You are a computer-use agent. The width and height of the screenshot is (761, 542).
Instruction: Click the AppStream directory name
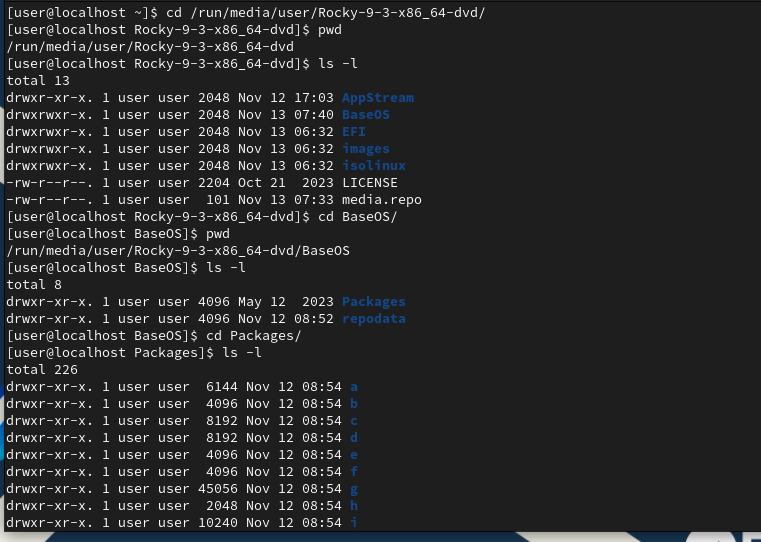pyautogui.click(x=378, y=98)
